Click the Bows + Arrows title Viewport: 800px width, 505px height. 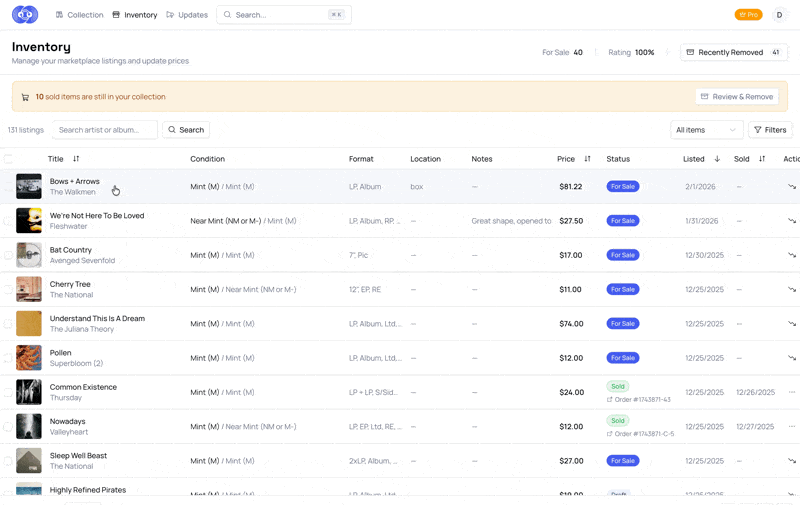point(74,181)
